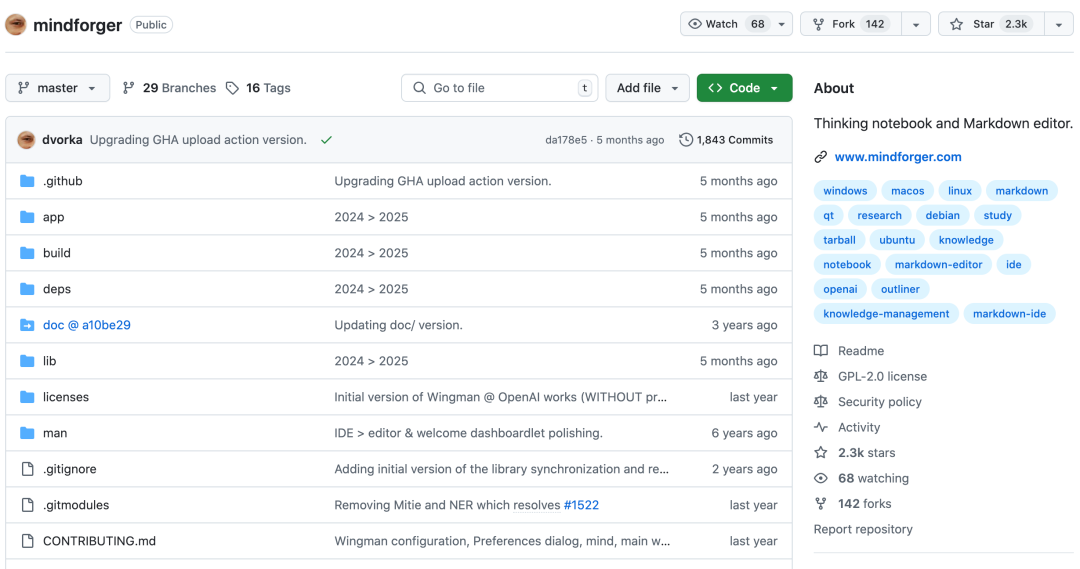
Task: Open the 1,843 Commits history
Action: coord(726,140)
